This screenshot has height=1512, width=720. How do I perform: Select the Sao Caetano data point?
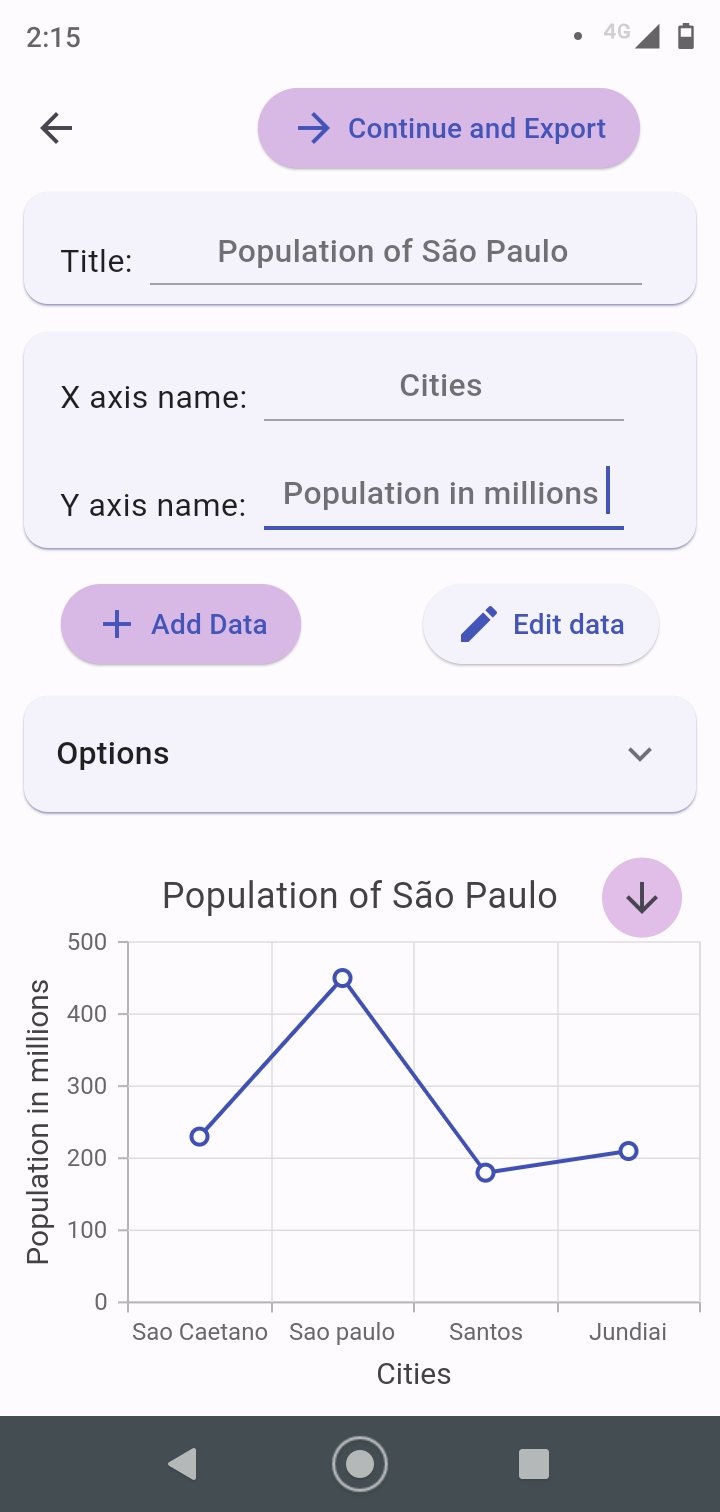click(199, 1136)
